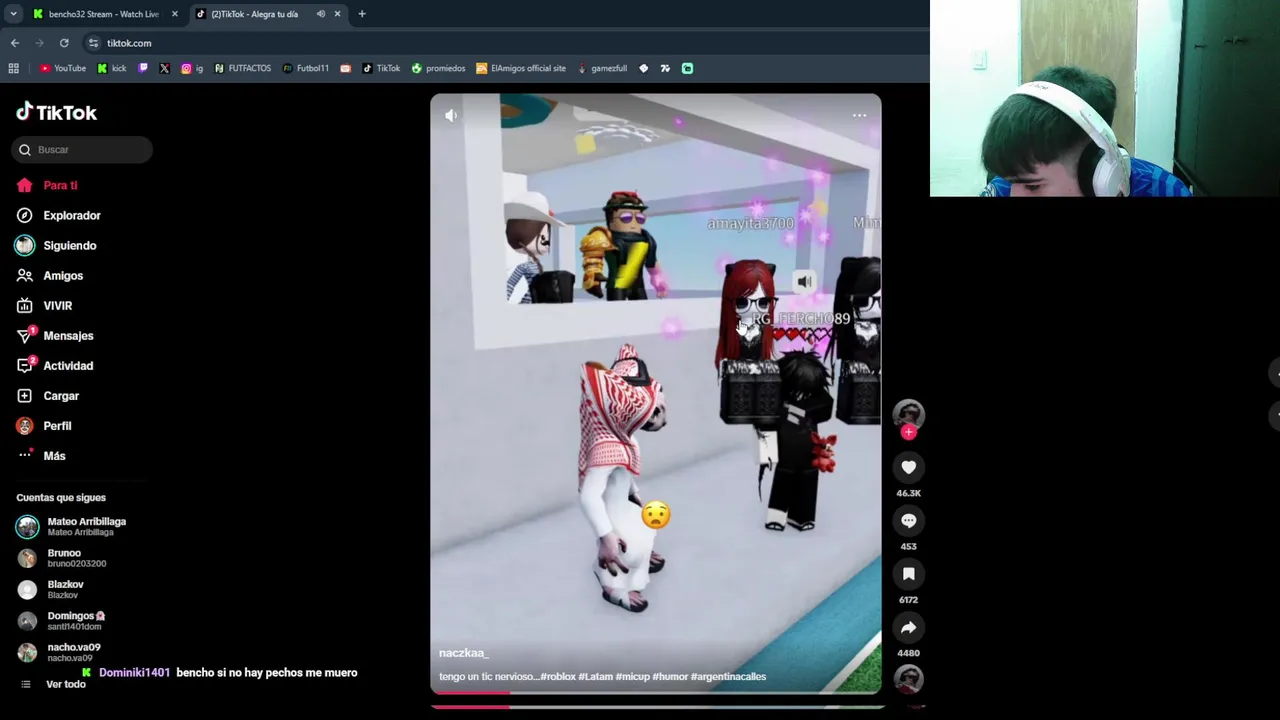This screenshot has width=1280, height=720.
Task: Open the Instagram ig bookmark
Action: click(192, 68)
